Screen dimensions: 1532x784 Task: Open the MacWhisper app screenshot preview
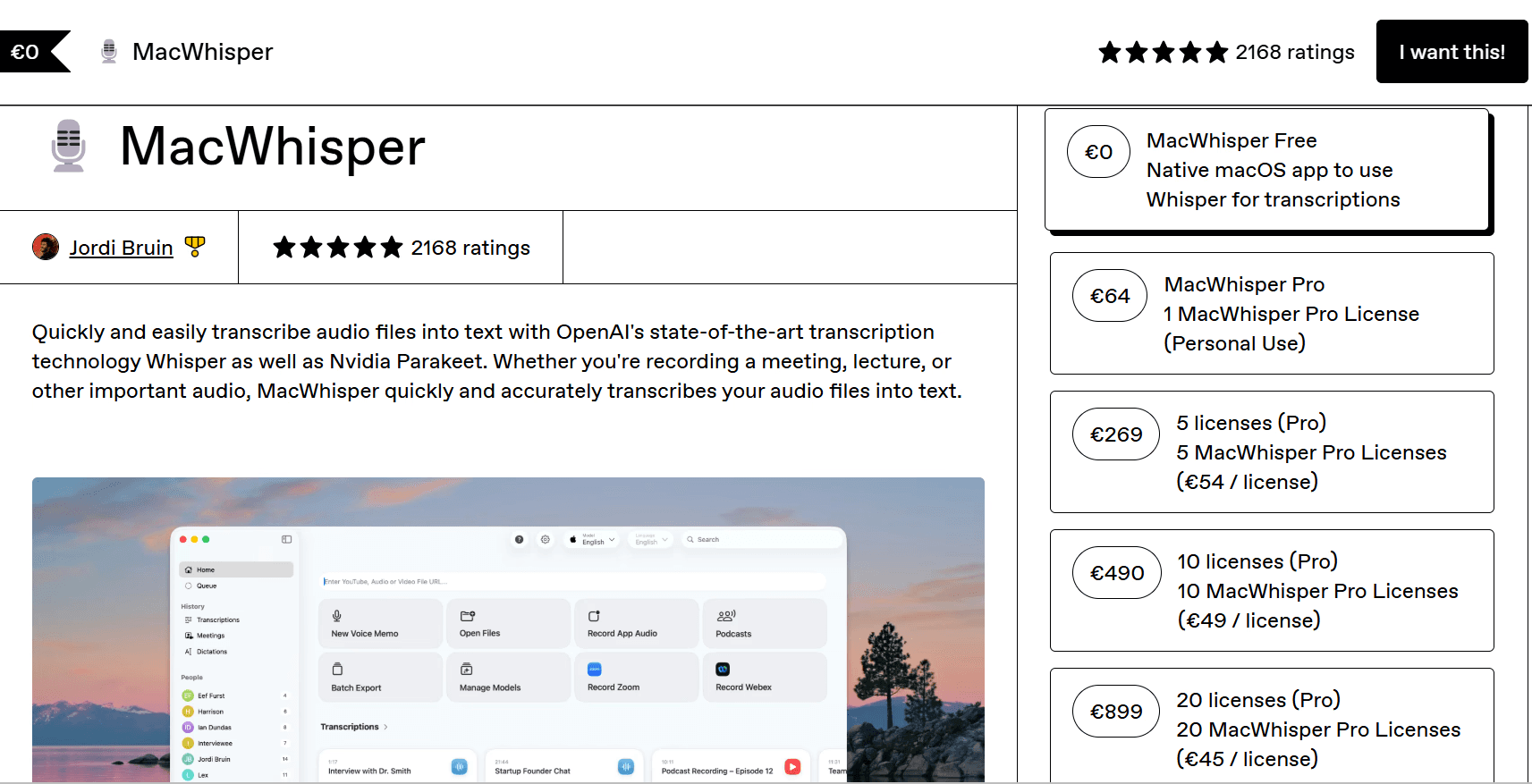508,629
